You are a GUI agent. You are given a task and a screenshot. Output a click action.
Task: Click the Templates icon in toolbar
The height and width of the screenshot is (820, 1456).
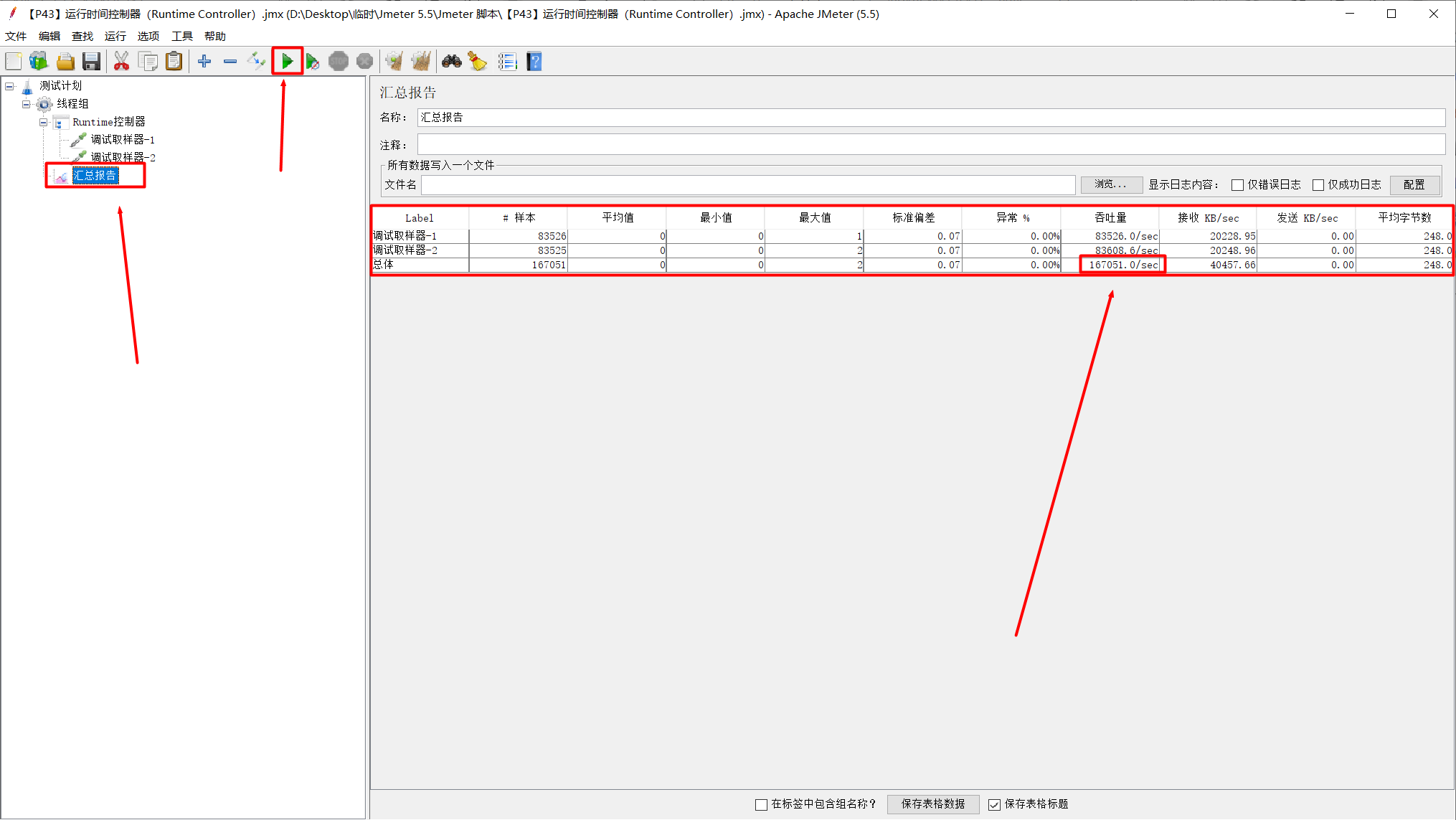(x=39, y=62)
